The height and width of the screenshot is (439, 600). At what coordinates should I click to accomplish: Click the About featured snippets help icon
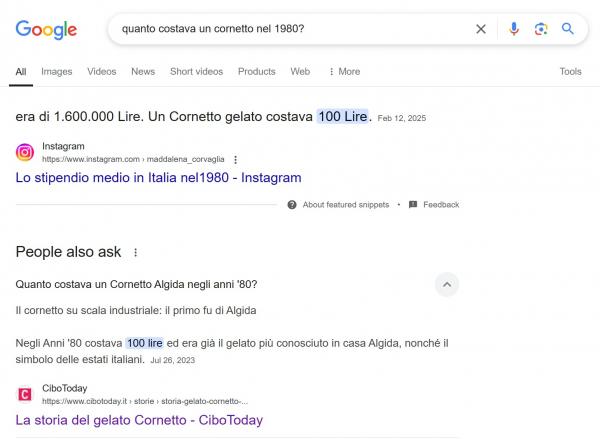pyautogui.click(x=291, y=204)
